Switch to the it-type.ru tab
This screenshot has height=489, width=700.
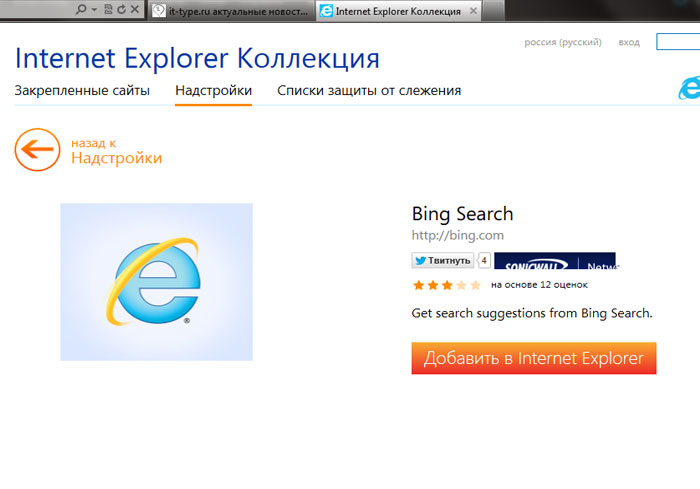[x=231, y=11]
